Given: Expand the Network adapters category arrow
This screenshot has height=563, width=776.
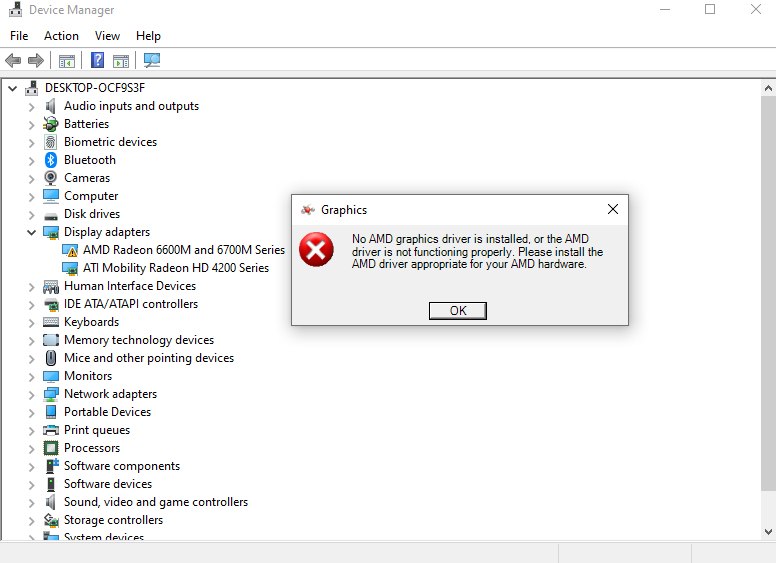Looking at the screenshot, I should click(x=31, y=395).
